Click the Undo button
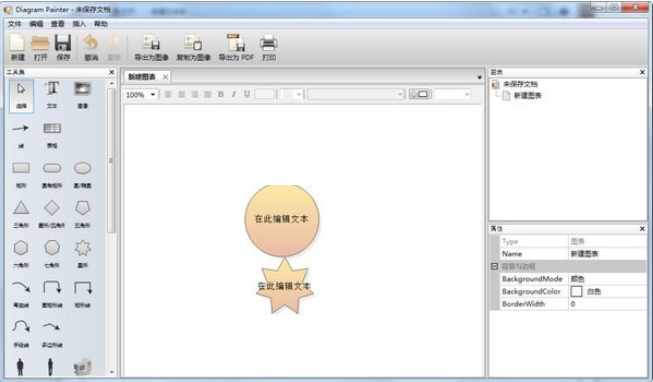 click(x=91, y=47)
